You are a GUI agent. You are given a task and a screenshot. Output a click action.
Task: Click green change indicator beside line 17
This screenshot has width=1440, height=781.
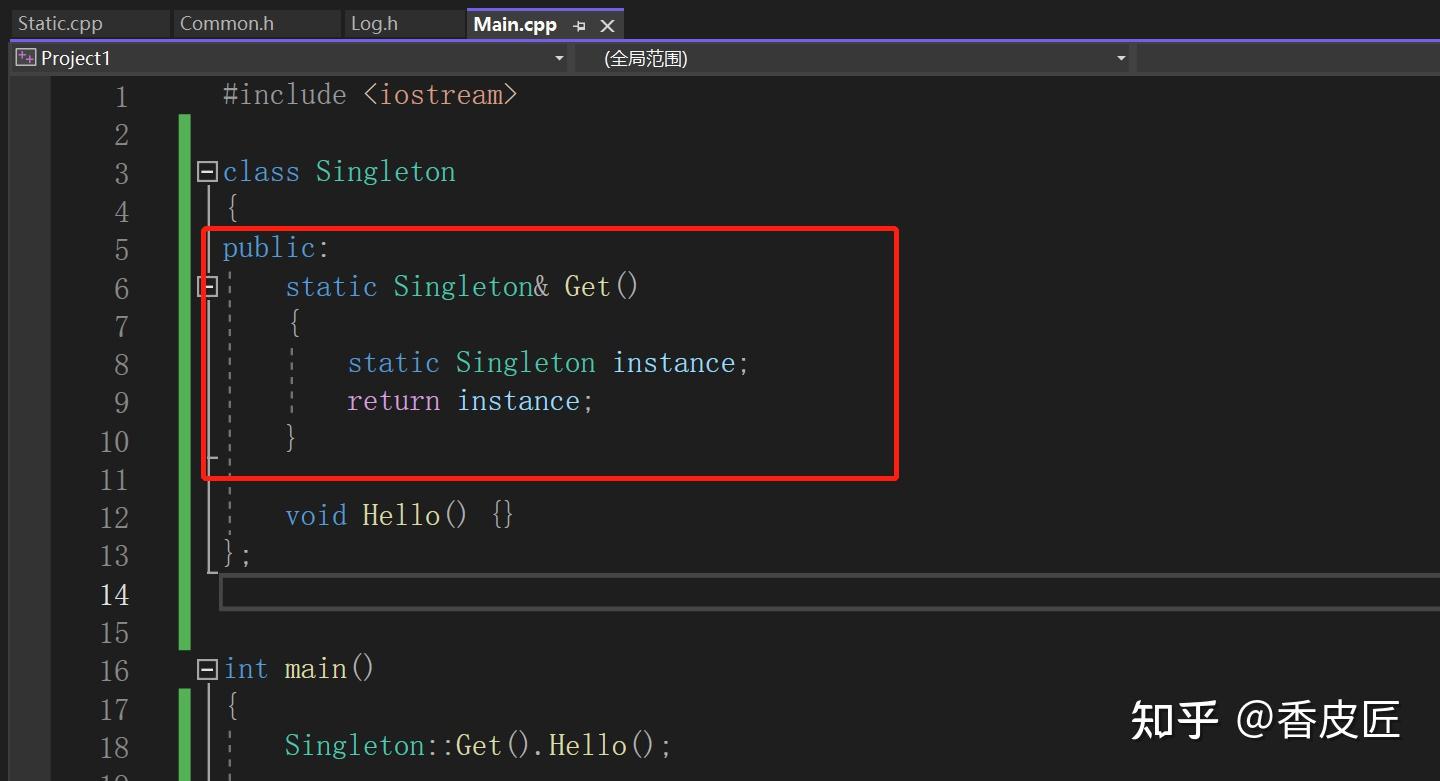184,709
